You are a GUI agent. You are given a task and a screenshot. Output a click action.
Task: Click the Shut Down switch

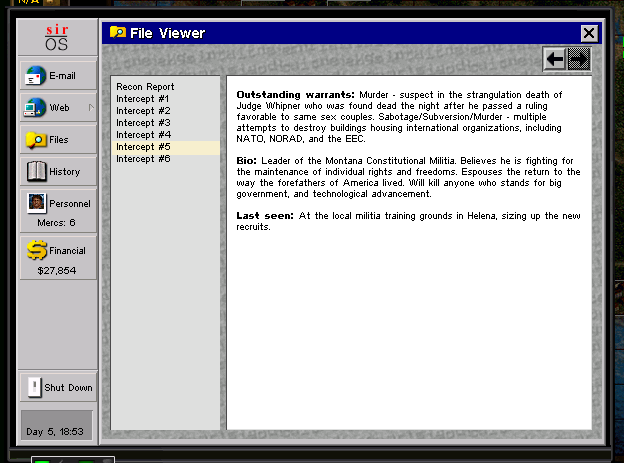[58, 387]
